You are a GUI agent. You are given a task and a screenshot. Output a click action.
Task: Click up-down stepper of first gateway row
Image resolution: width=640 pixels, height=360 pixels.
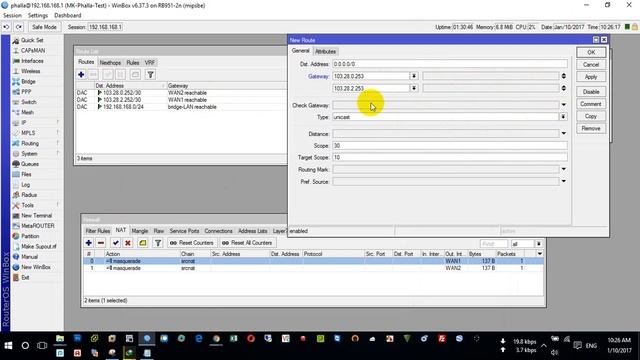tap(564, 76)
